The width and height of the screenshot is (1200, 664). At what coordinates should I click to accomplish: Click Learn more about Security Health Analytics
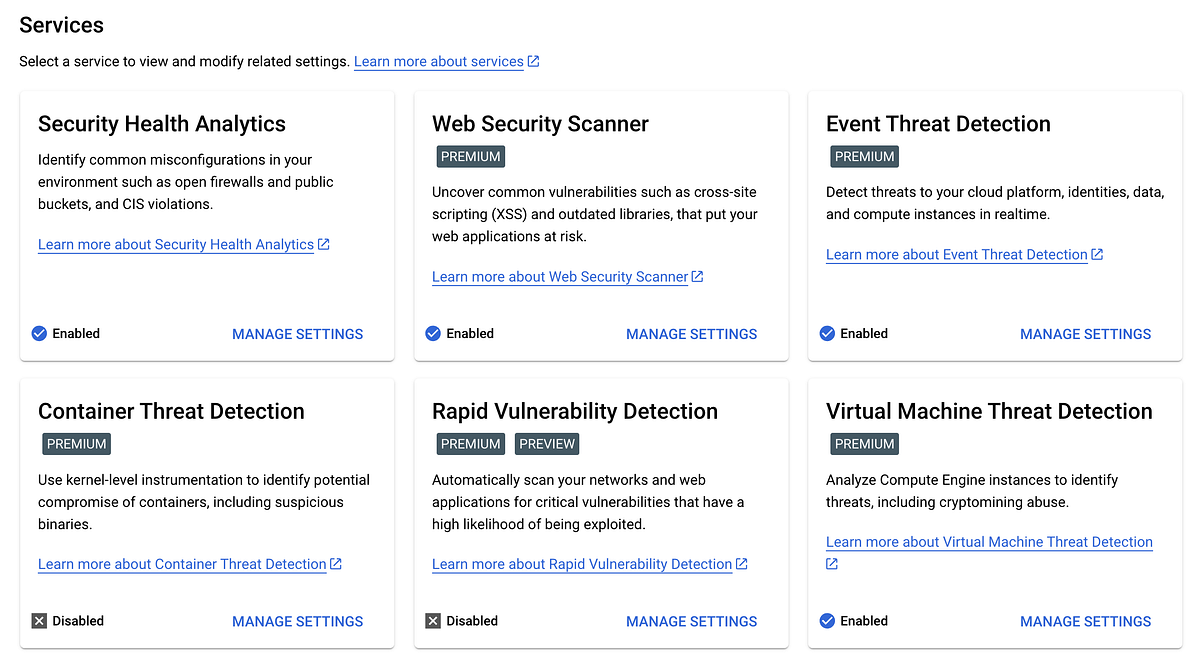click(175, 244)
